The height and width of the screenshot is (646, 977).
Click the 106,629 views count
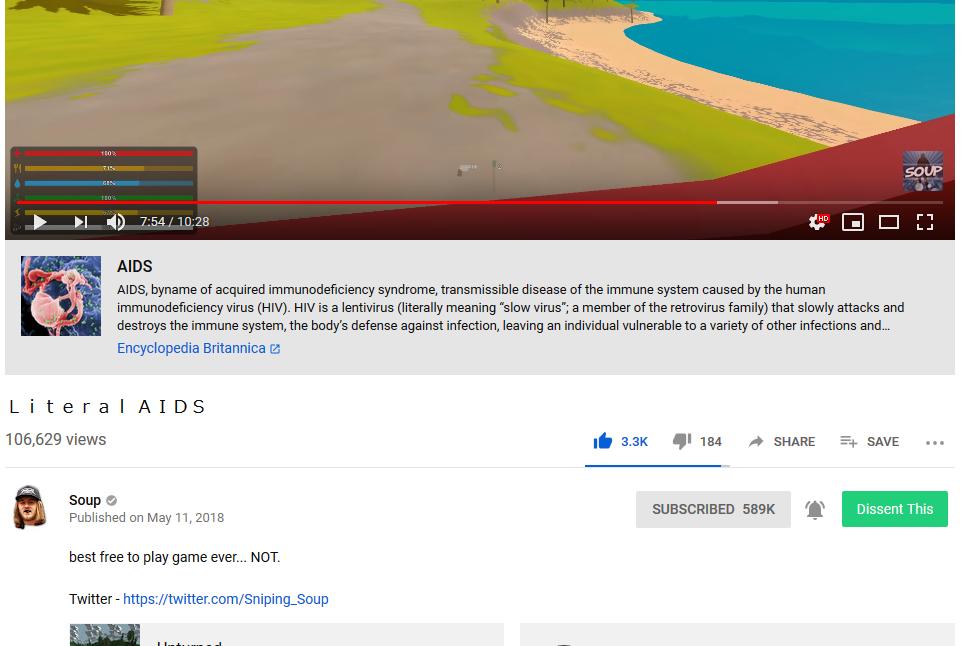click(56, 440)
